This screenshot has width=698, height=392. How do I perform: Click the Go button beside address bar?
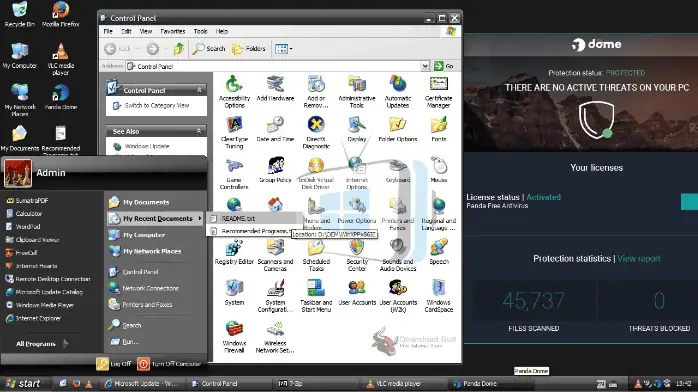pos(444,66)
